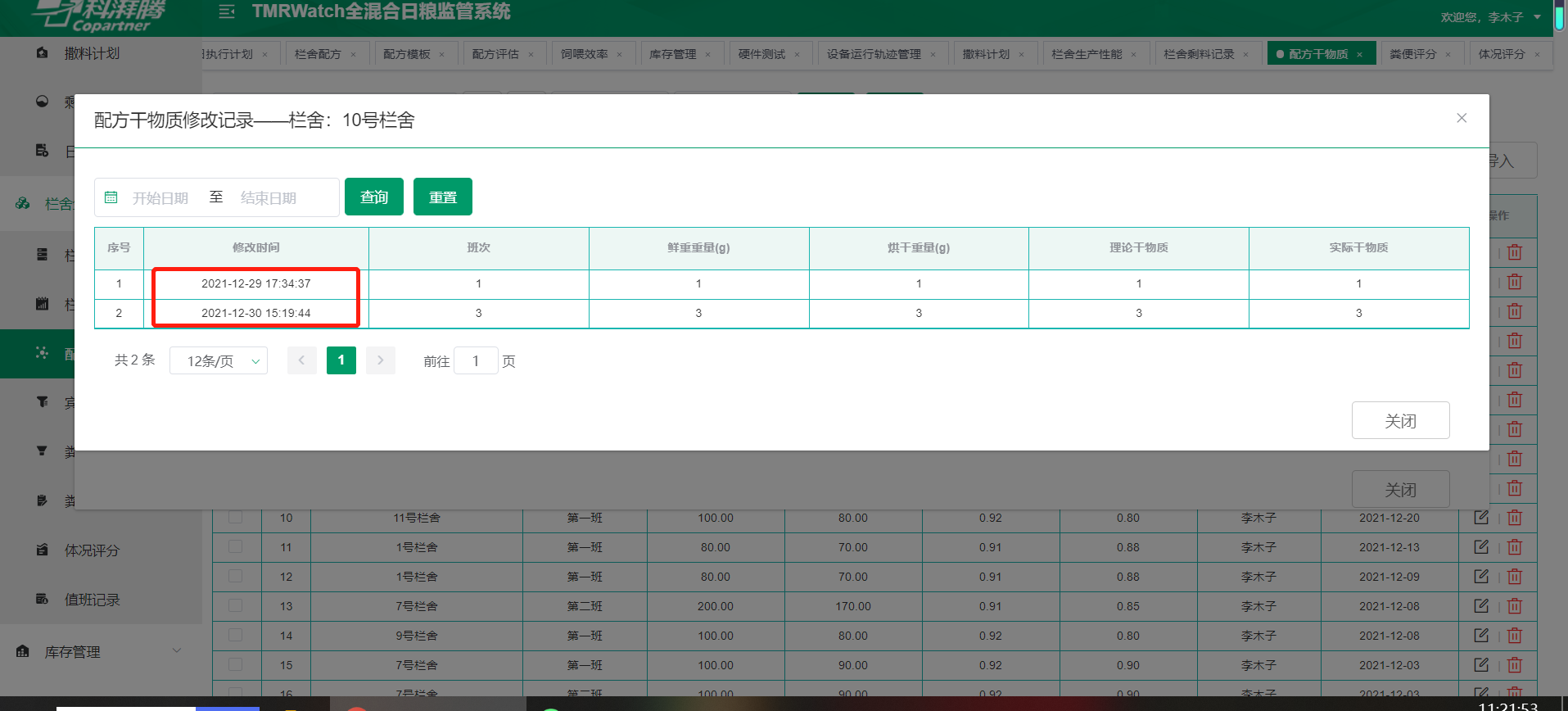Select the checkbox for the 9号栏舍 row
Screen dimensions: 1568x711
[x=236, y=636]
